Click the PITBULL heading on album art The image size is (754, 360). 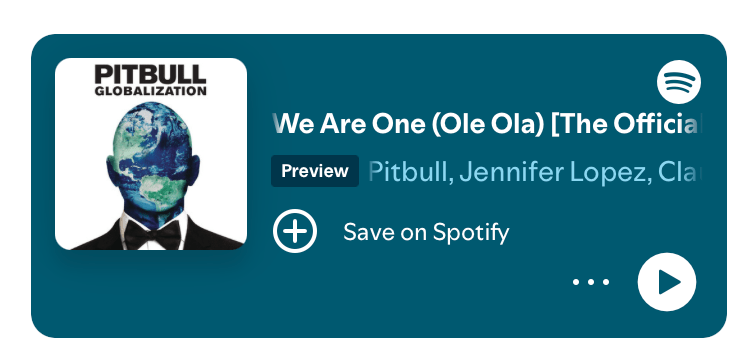tap(151, 74)
